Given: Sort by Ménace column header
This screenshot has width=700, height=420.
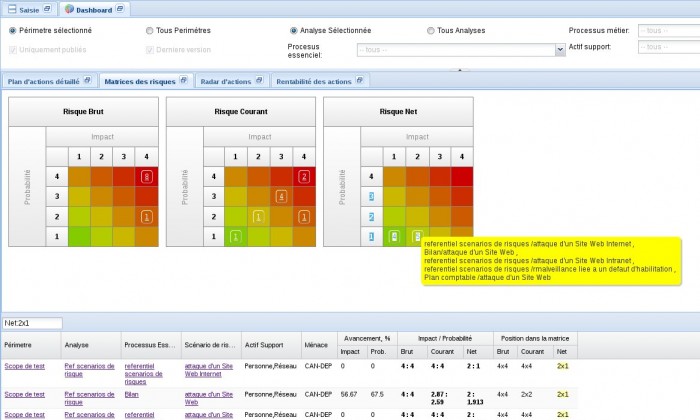Looking at the screenshot, I should [x=319, y=345].
